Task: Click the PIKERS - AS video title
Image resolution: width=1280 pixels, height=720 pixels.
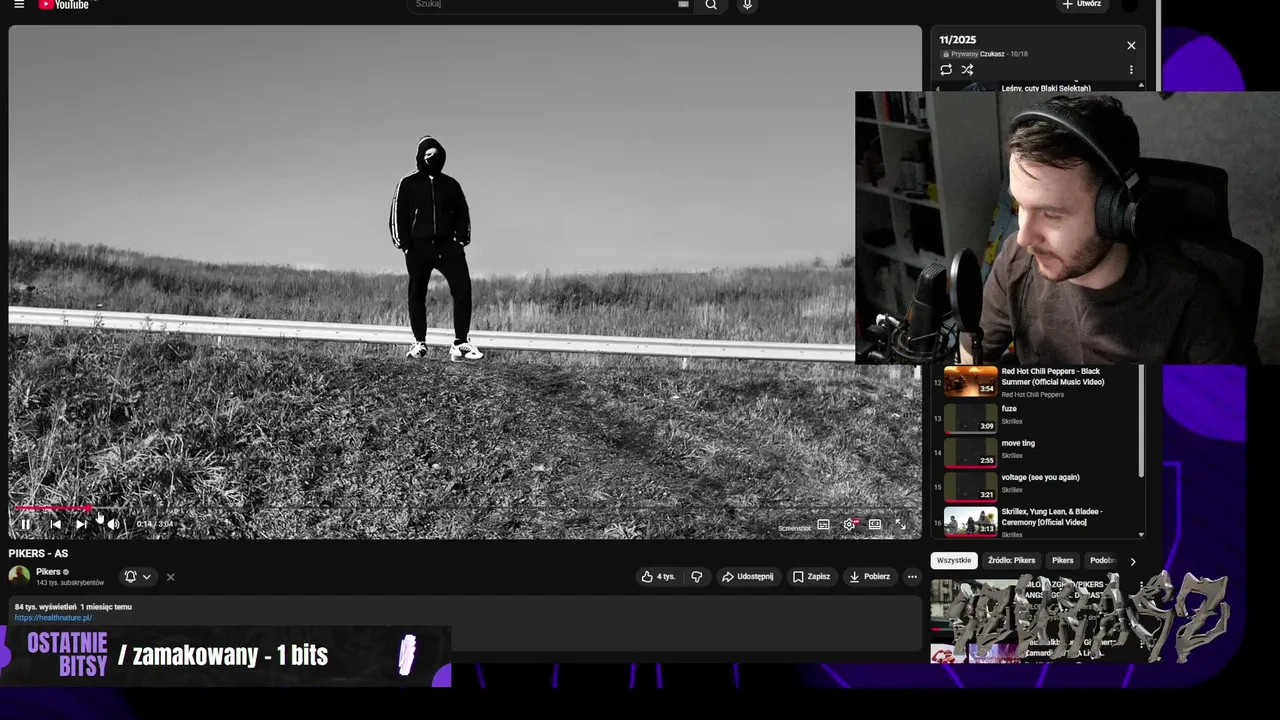Action: tap(38, 554)
